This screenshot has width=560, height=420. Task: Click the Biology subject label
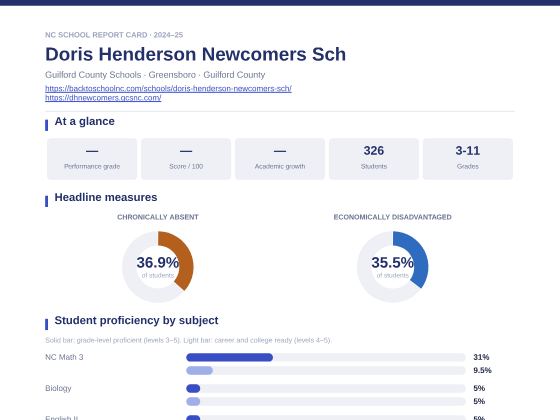(58, 388)
